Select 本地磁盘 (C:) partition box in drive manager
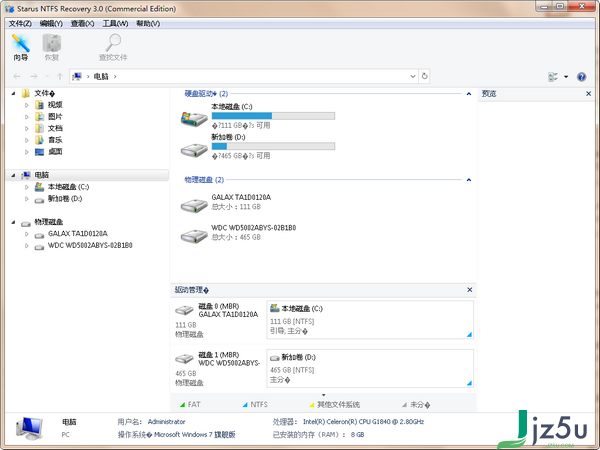This screenshot has width=600, height=450. pyautogui.click(x=370, y=320)
